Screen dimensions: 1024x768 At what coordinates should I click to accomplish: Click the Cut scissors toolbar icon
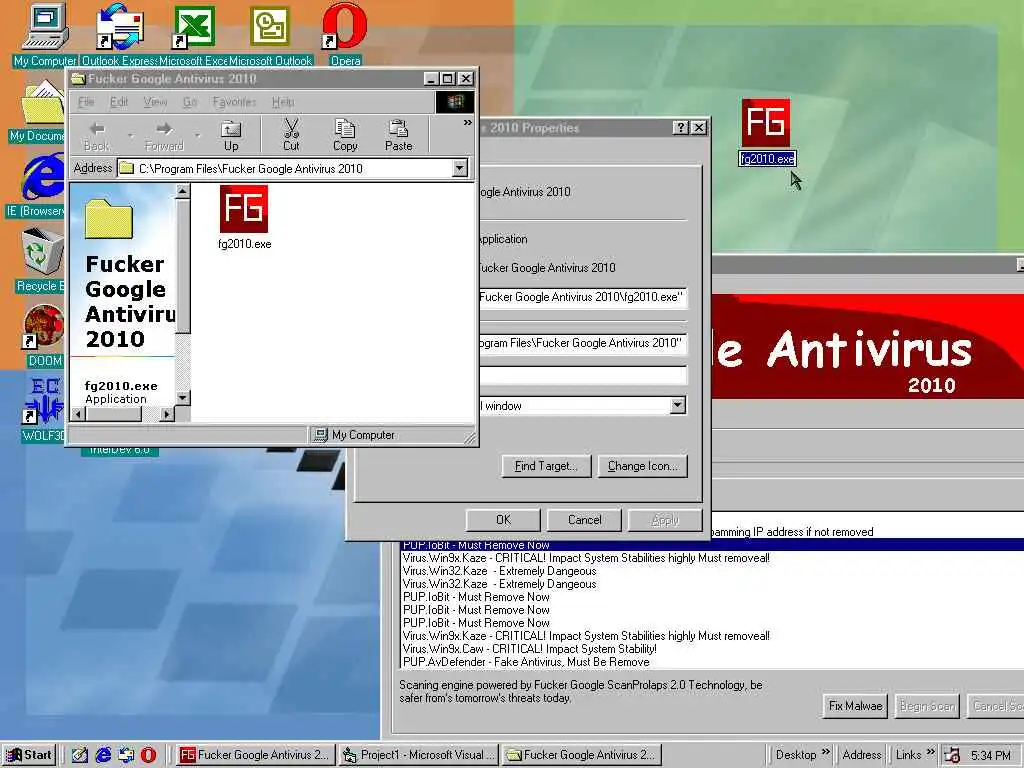coord(291,136)
